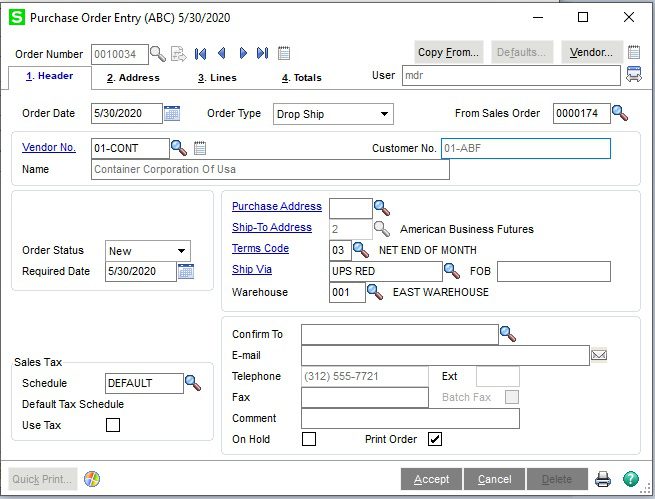Click the Quick Print button
655x499 pixels.
(x=43, y=479)
